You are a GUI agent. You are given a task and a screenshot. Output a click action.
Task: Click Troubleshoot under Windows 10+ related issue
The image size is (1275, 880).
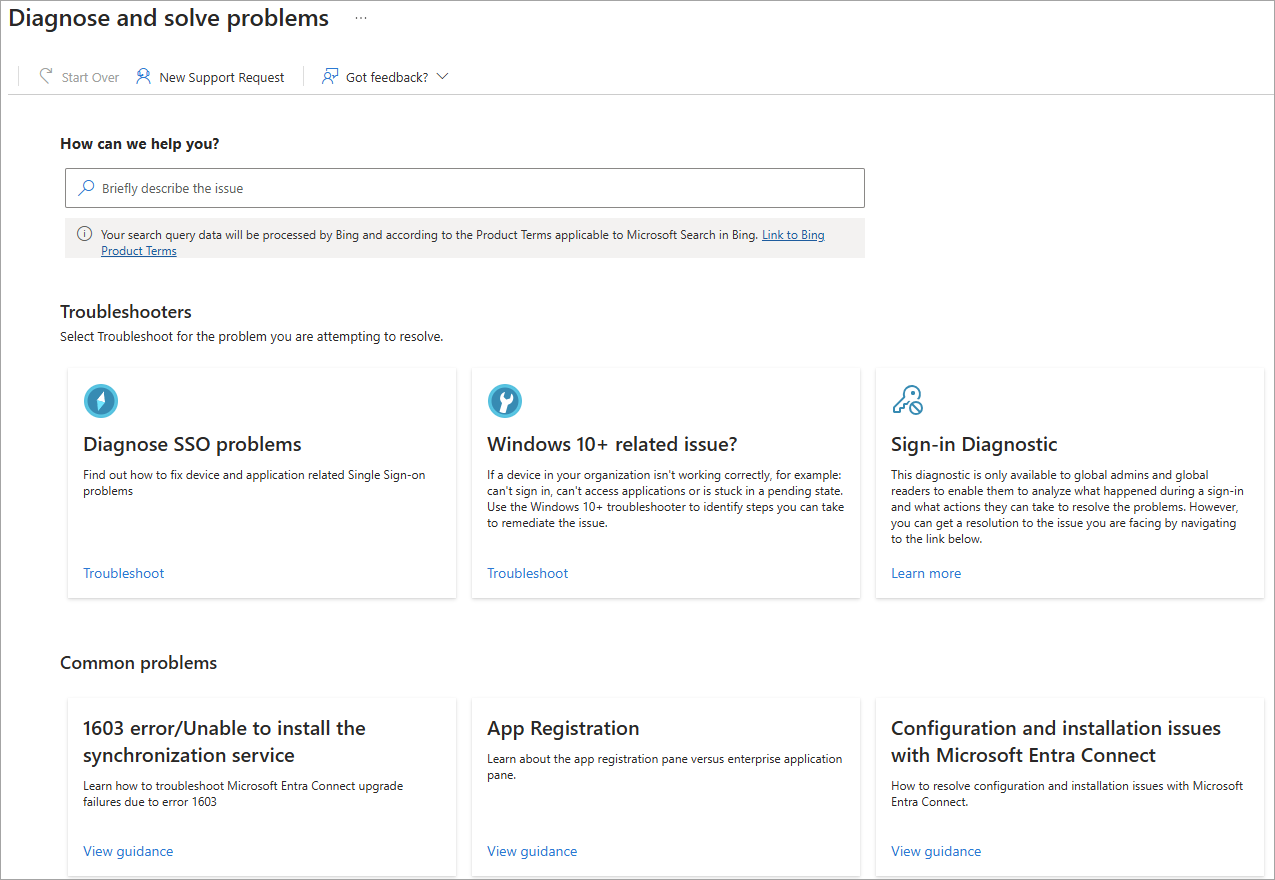tap(528, 573)
